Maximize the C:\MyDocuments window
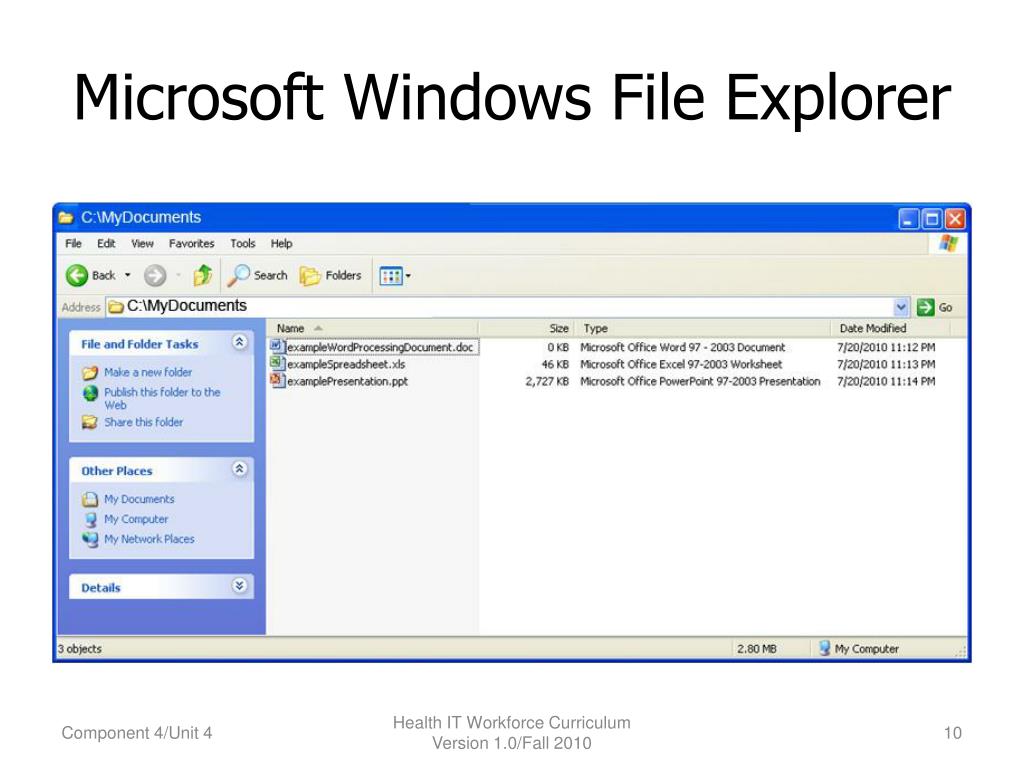The height and width of the screenshot is (768, 1024). [x=932, y=219]
